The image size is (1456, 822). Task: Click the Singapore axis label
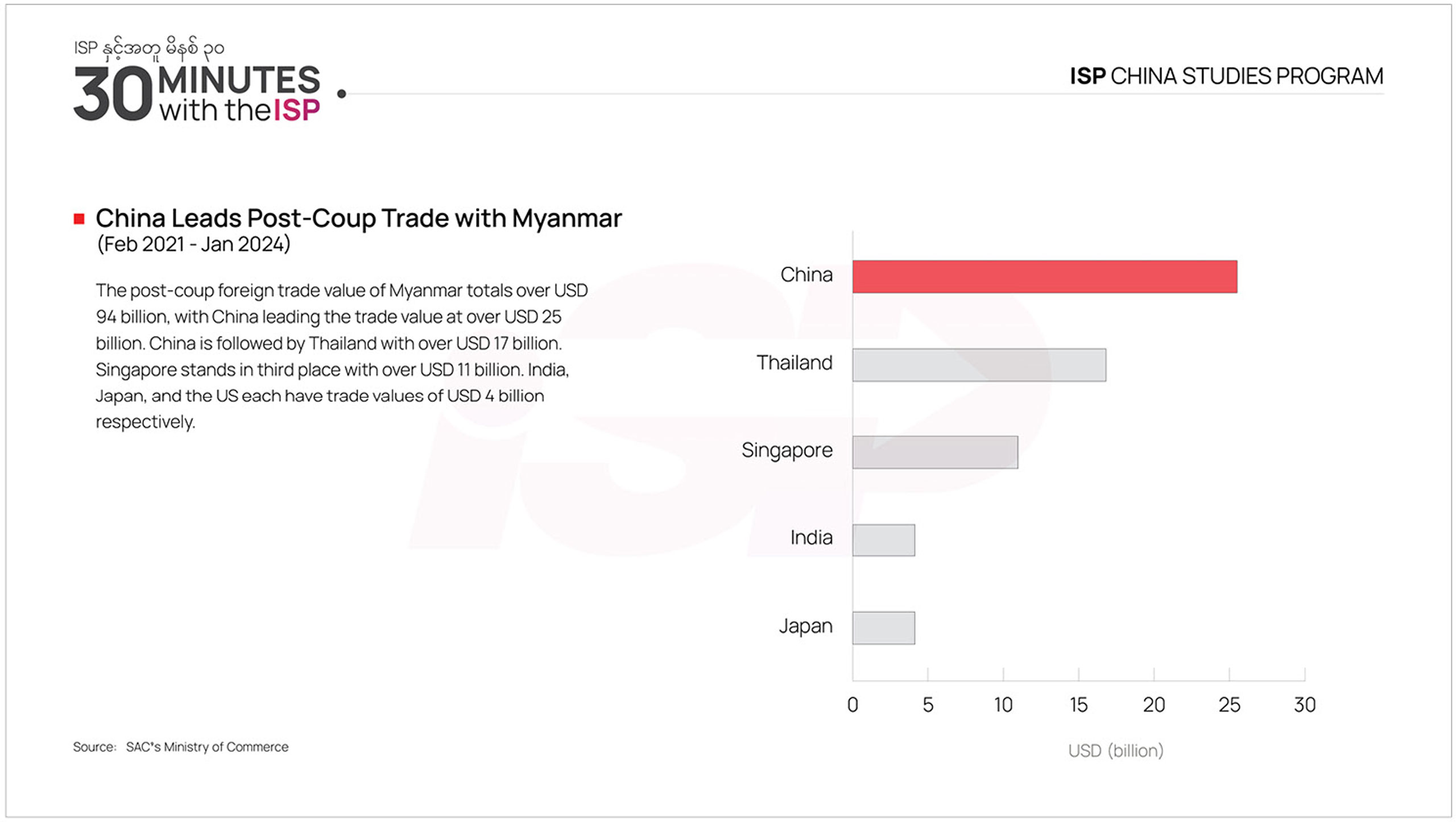(787, 450)
